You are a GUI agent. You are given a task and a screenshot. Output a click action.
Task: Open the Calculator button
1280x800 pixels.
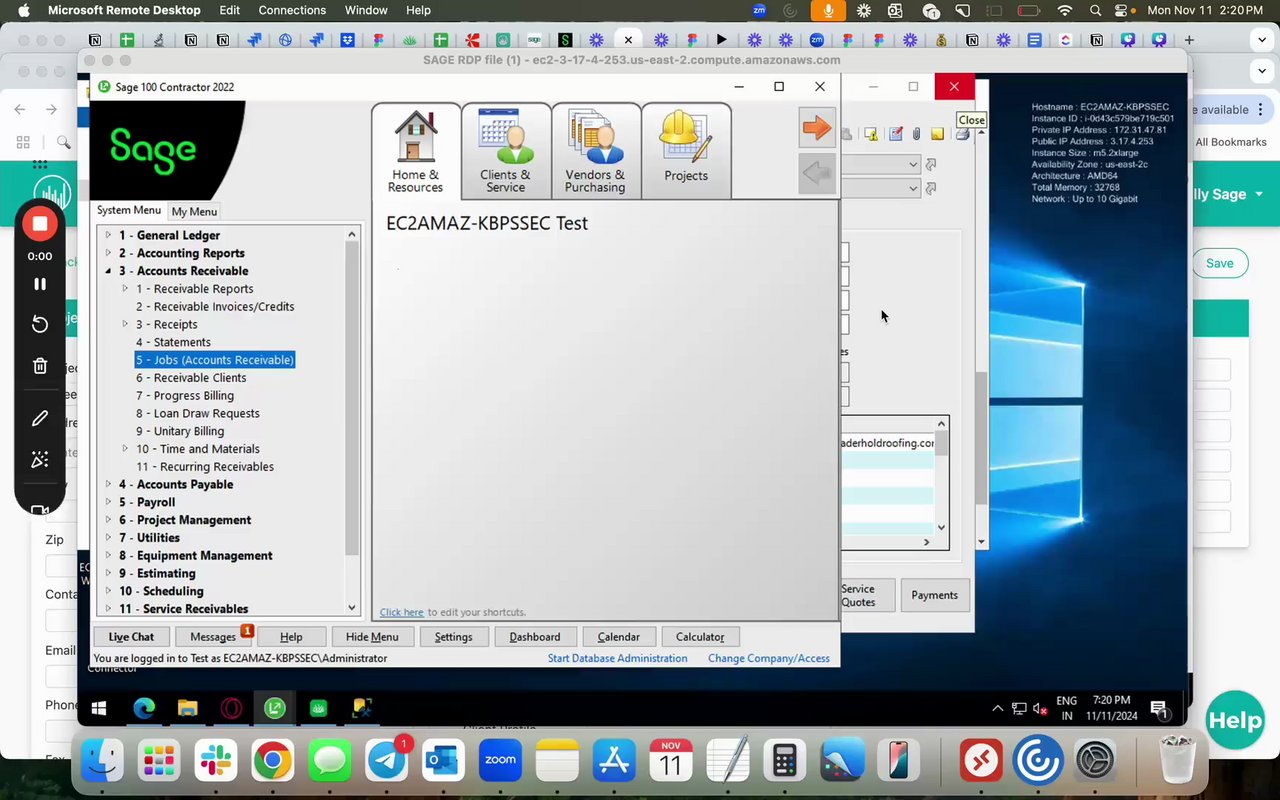700,637
